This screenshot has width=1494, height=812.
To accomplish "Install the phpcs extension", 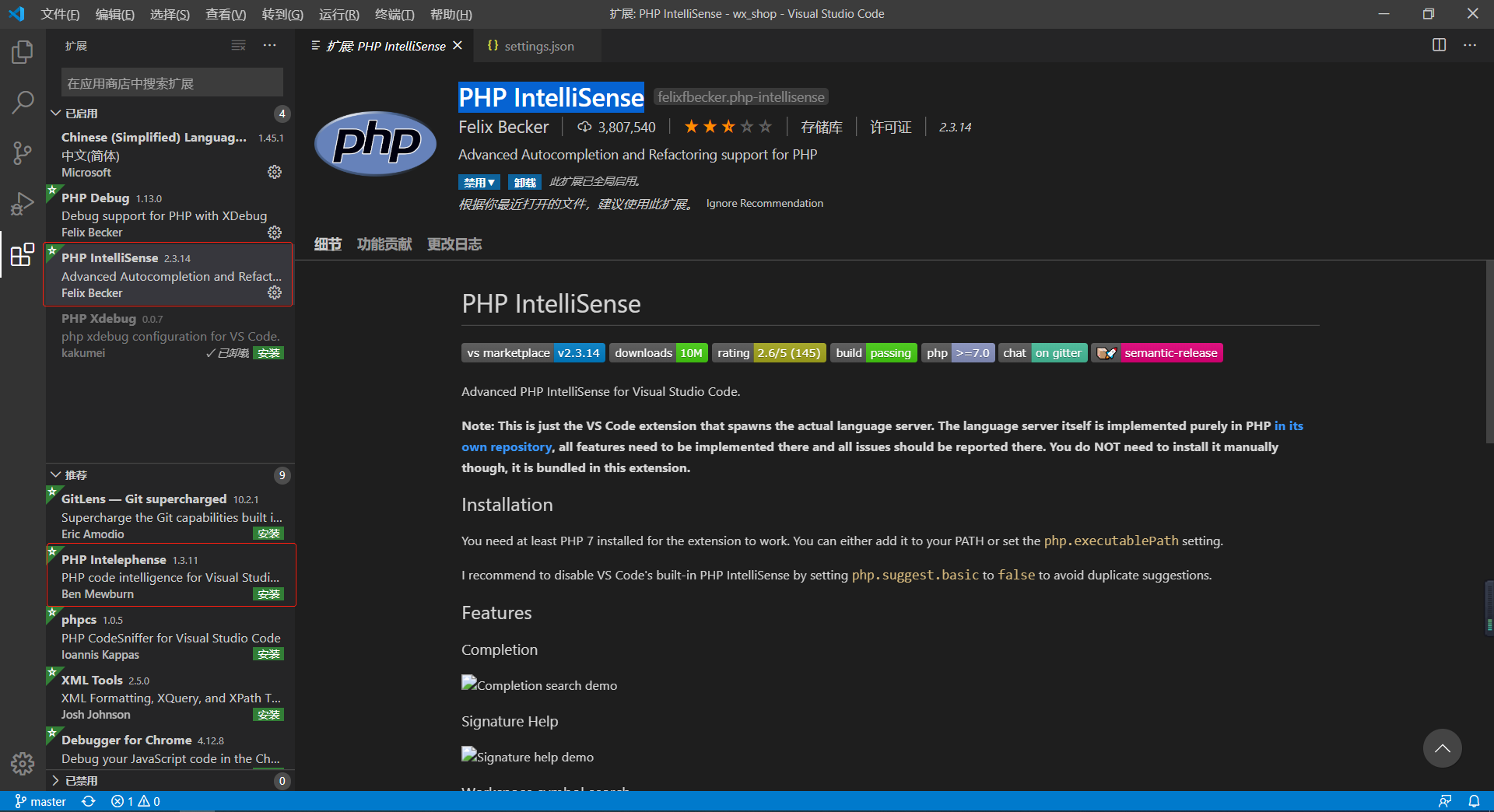I will pos(268,654).
